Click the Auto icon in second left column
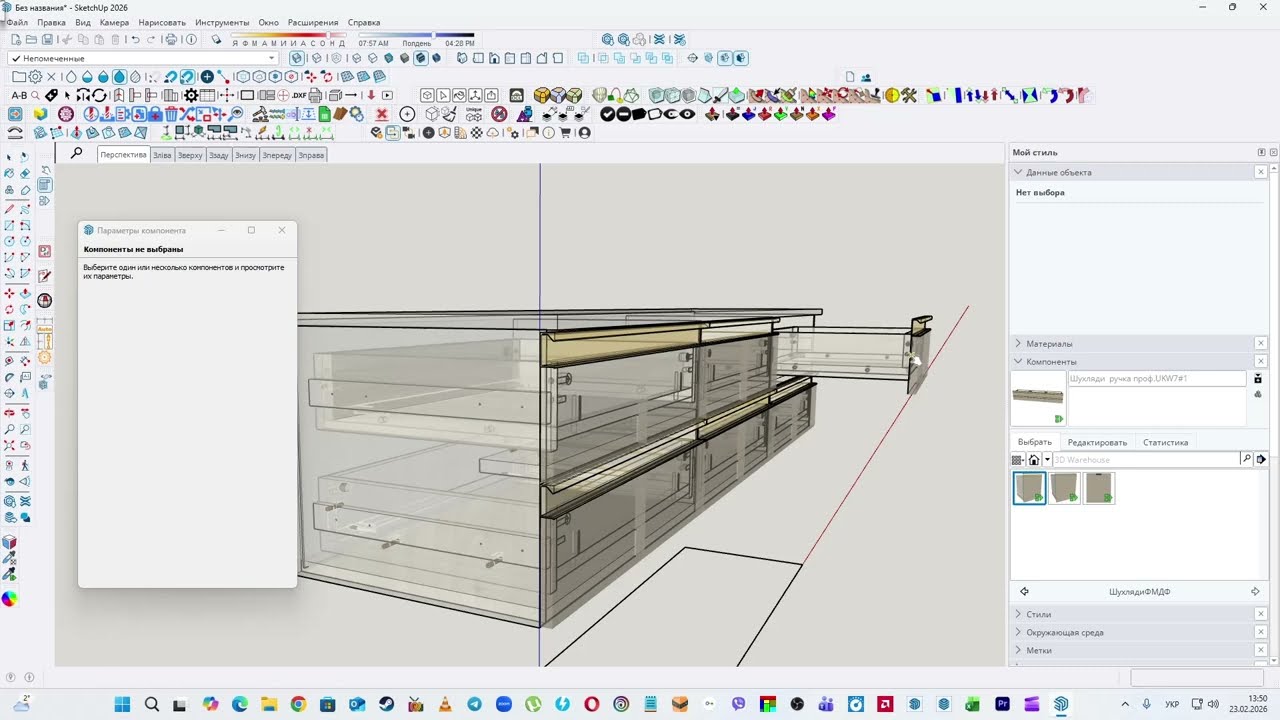 click(x=45, y=329)
